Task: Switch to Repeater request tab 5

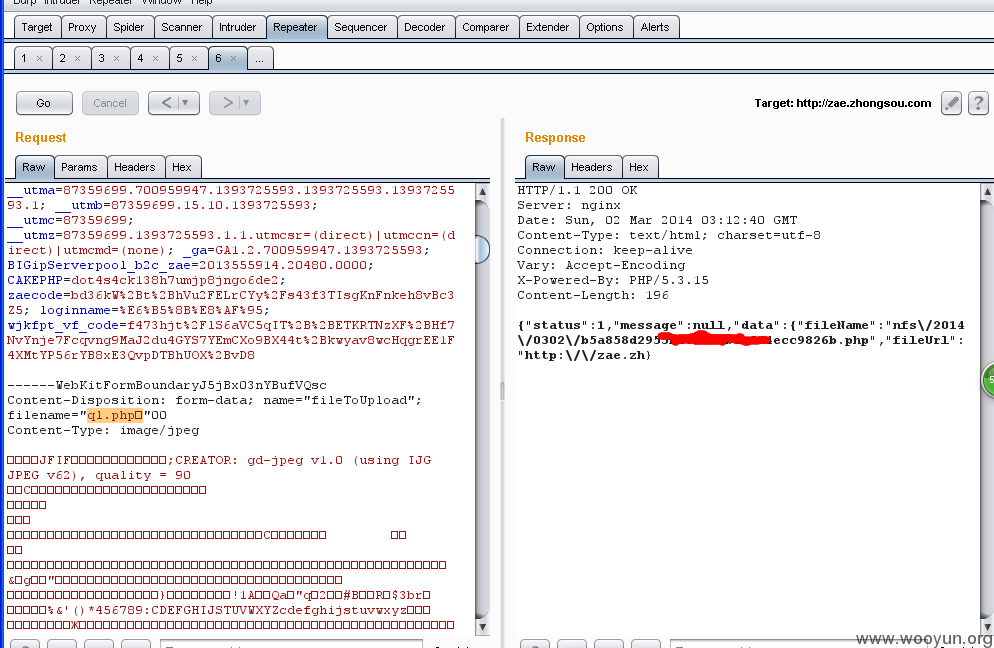Action: click(179, 58)
